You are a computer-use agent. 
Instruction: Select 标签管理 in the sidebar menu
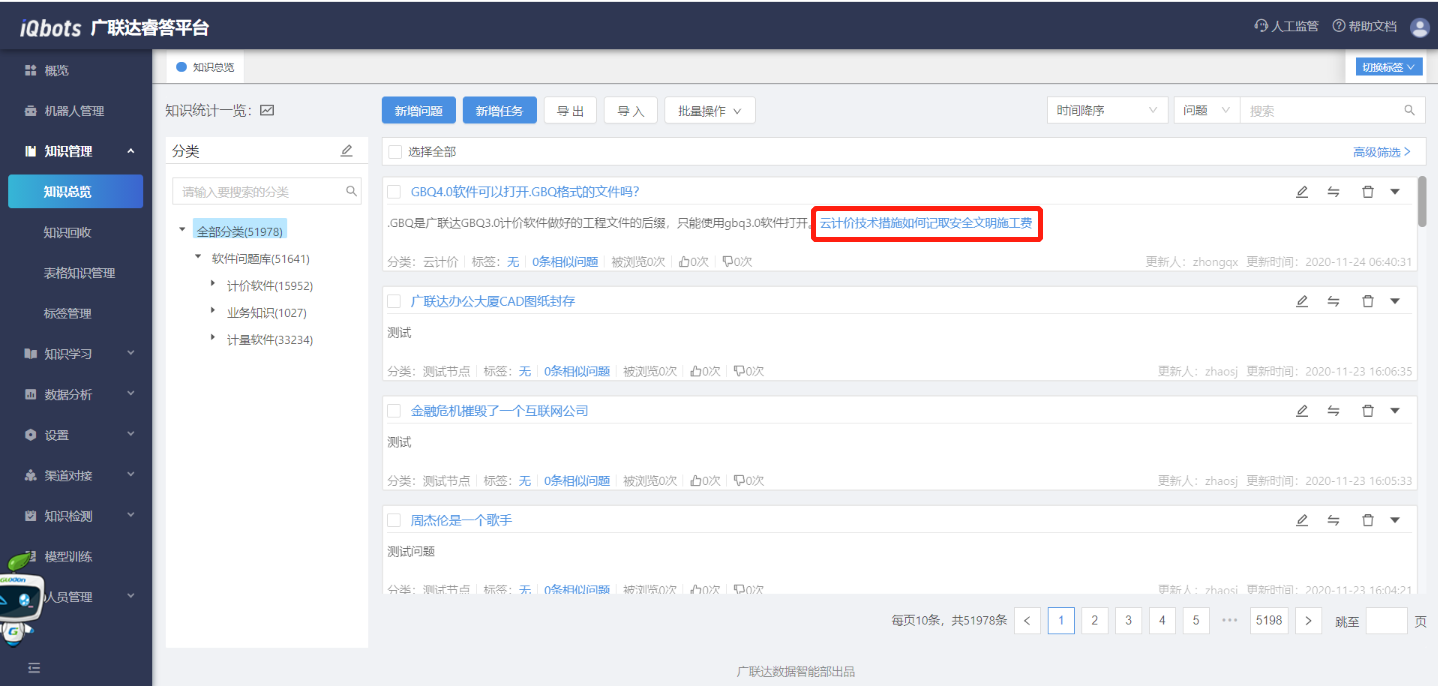click(67, 313)
